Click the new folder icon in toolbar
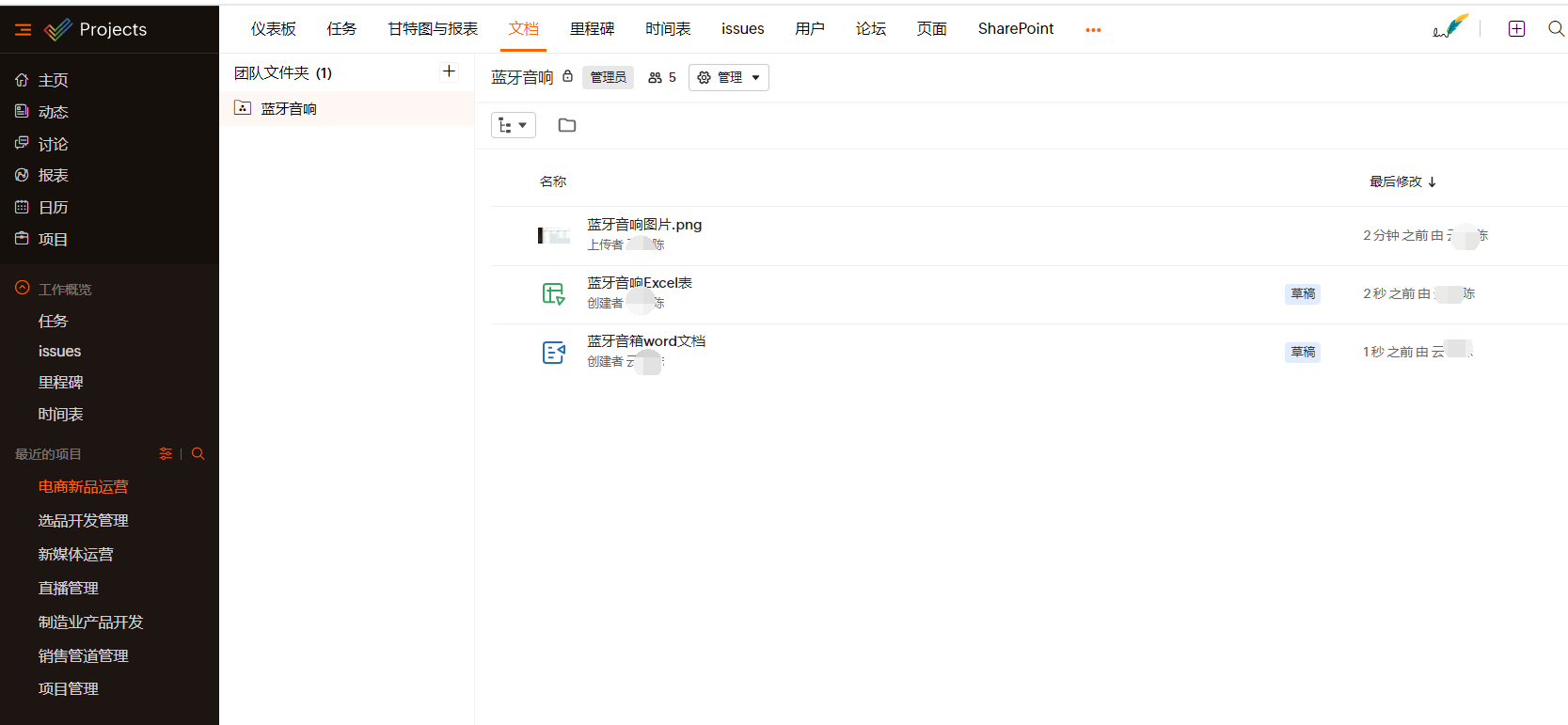The width and height of the screenshot is (1568, 725). 566,125
